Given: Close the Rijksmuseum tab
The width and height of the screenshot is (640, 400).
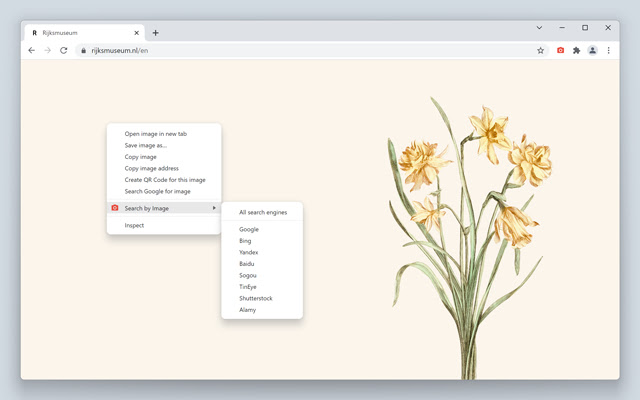Looking at the screenshot, I should 137,32.
